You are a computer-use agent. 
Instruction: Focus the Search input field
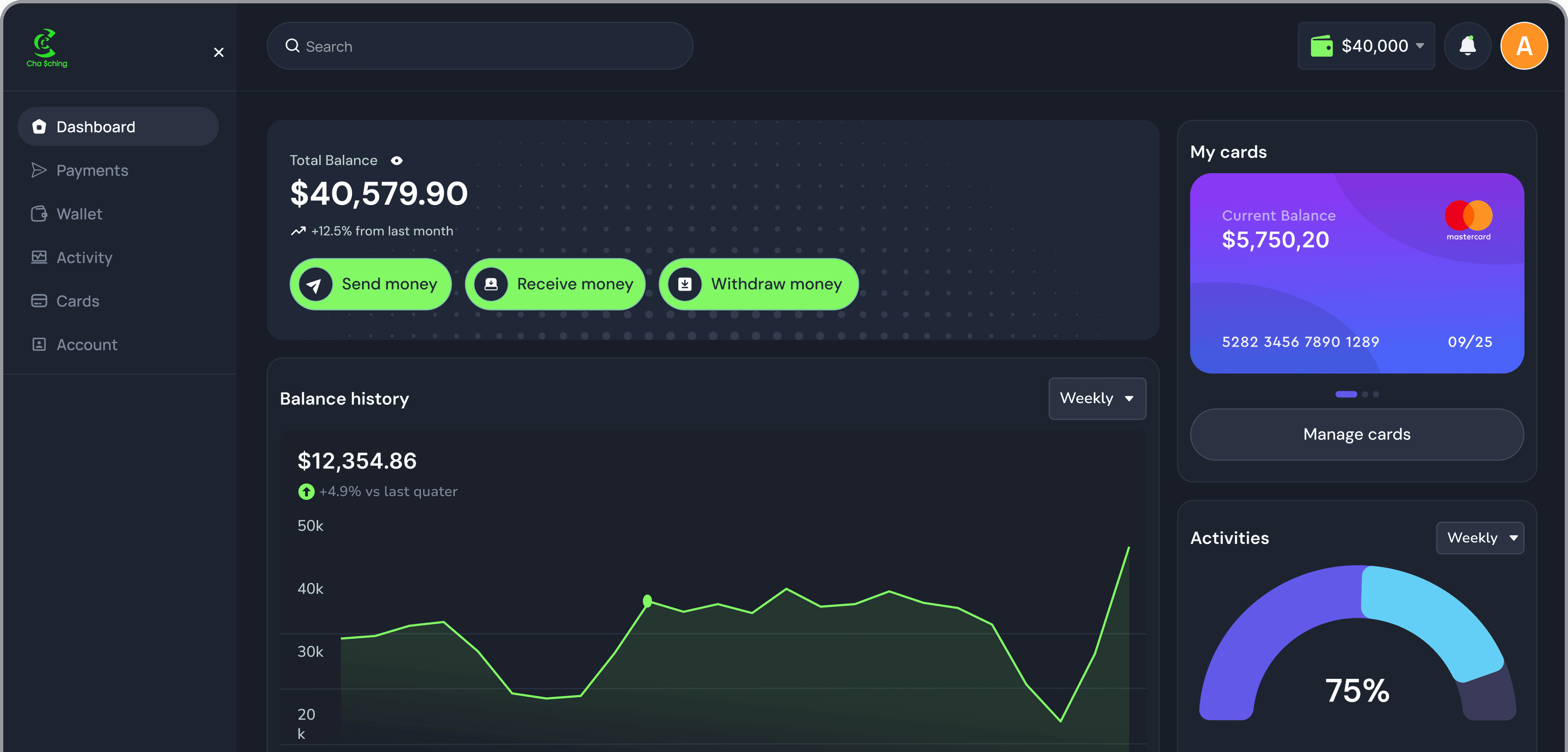(480, 46)
